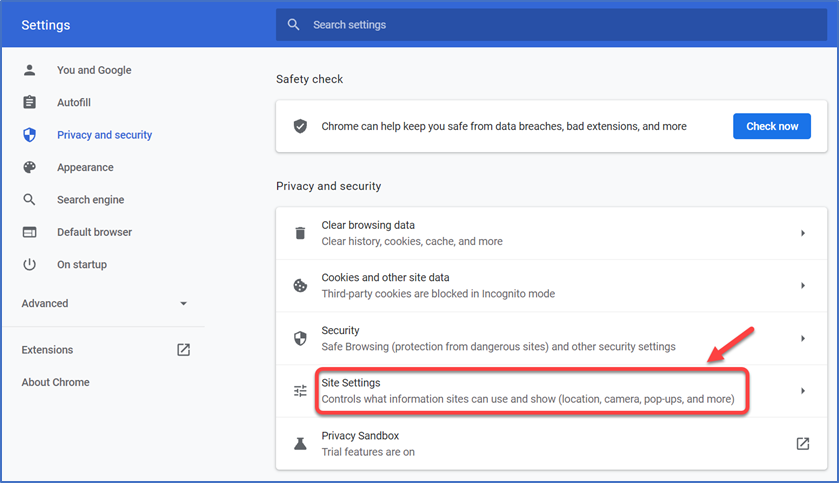
Task: Open Site Settings entry
Action: tap(551, 391)
